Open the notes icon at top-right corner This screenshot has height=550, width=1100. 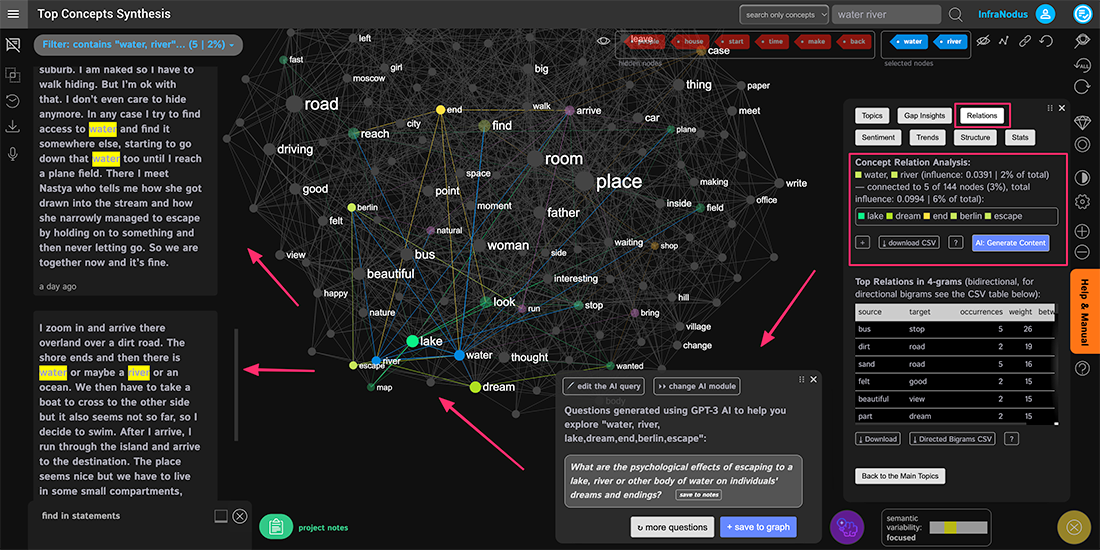(x=1082, y=14)
